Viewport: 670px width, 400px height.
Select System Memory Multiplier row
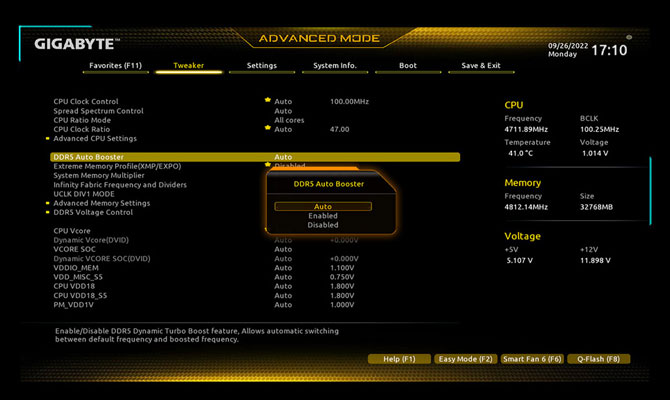(x=99, y=176)
